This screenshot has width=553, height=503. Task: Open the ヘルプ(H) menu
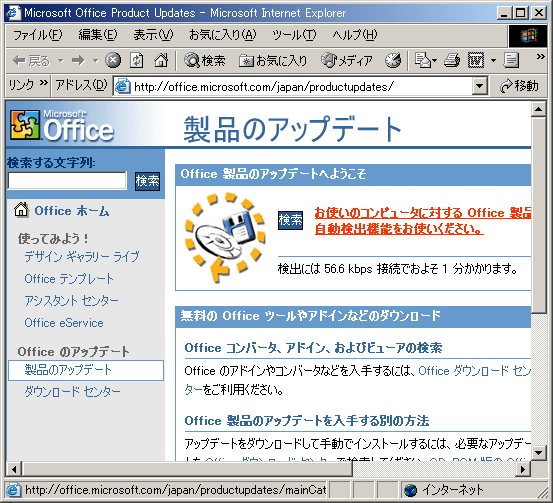355,35
